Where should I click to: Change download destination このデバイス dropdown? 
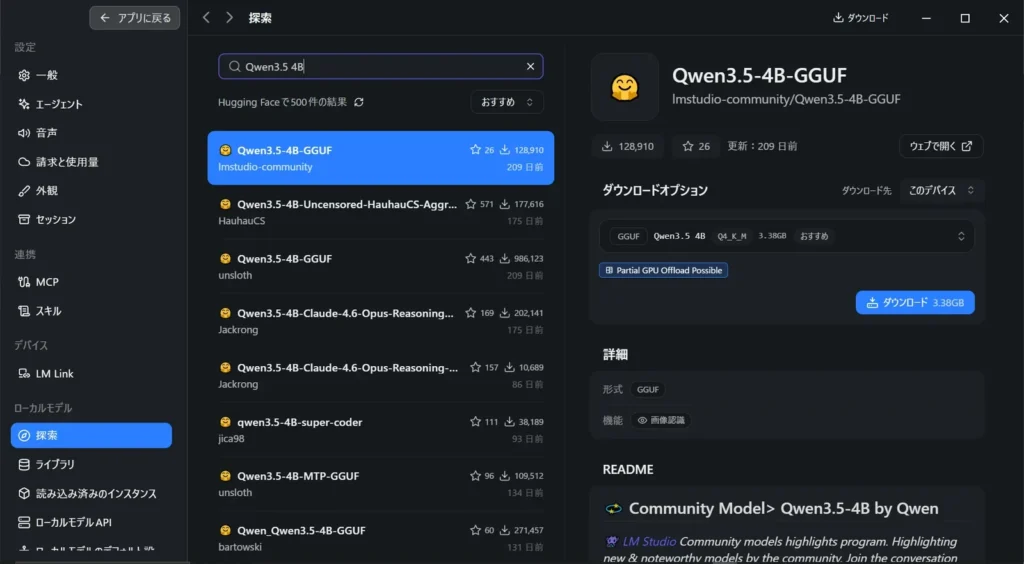pos(941,191)
